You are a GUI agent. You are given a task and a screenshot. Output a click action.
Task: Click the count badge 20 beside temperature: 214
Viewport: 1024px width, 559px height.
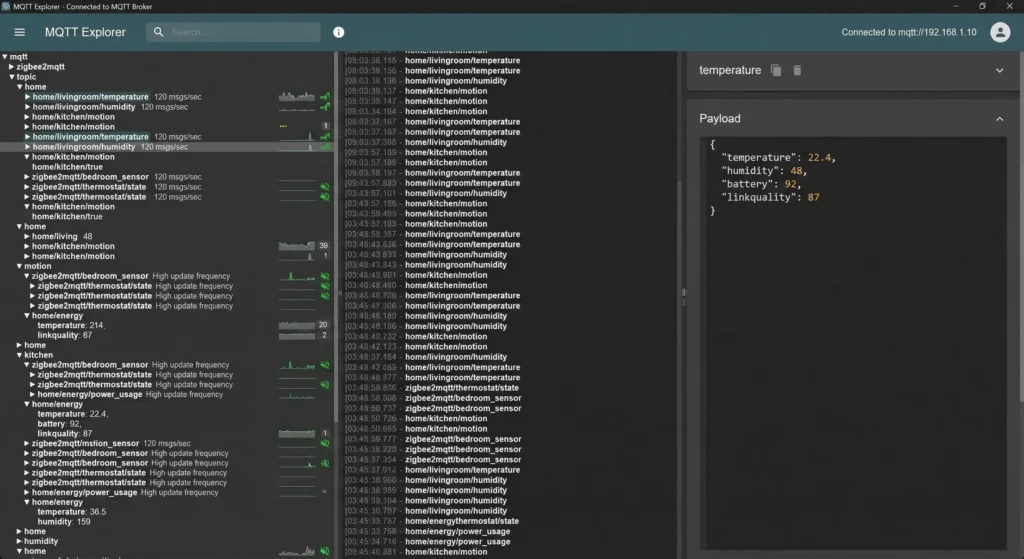[323, 325]
